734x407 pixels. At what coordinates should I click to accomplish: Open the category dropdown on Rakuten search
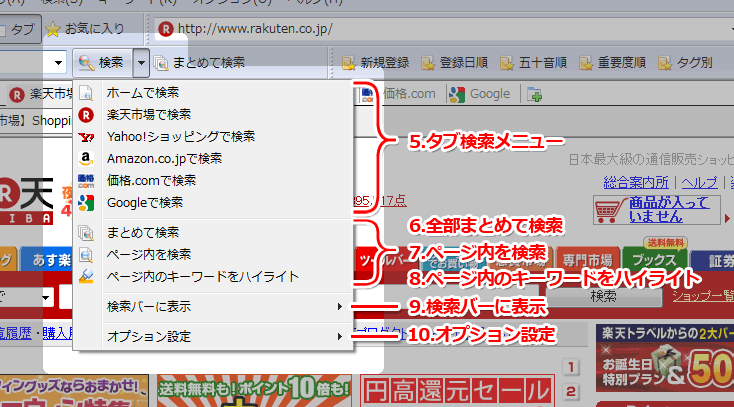pyautogui.click(x=45, y=297)
